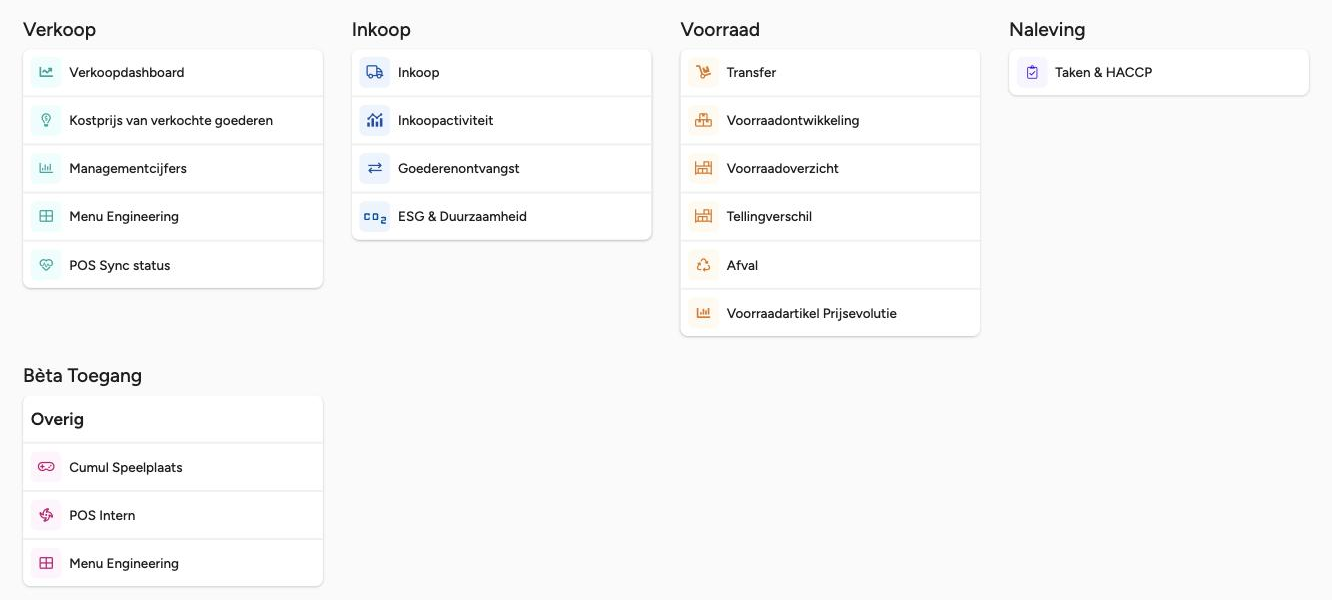Open the Tellingverschil report

tap(830, 216)
